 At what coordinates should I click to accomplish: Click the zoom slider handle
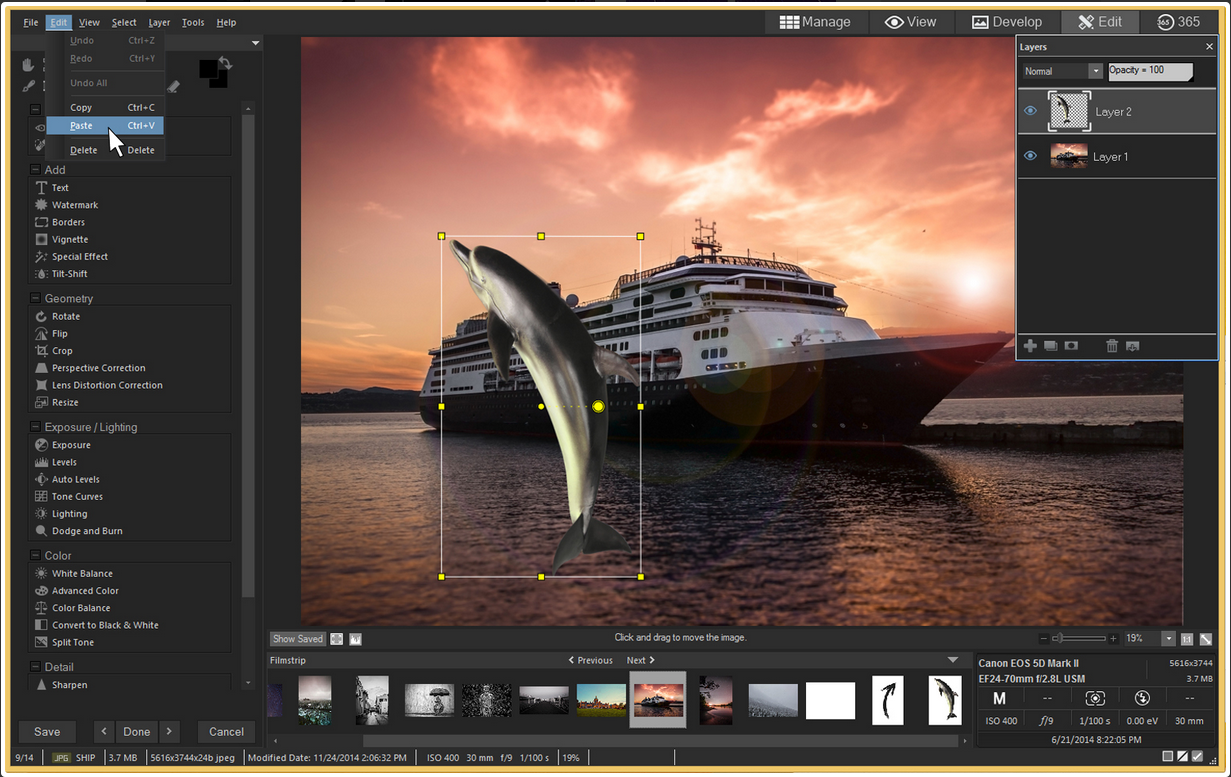tap(1058, 639)
